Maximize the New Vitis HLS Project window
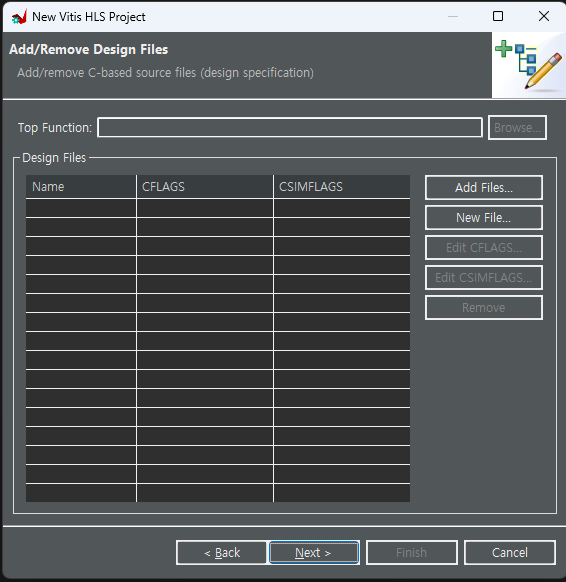 [x=498, y=16]
